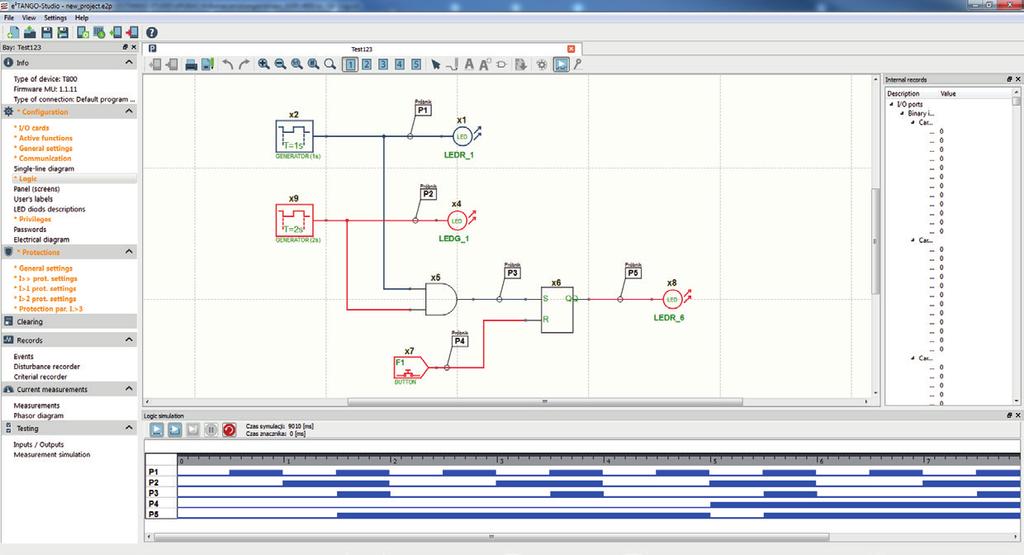Collapse the Current measurements section

pyautogui.click(x=129, y=388)
